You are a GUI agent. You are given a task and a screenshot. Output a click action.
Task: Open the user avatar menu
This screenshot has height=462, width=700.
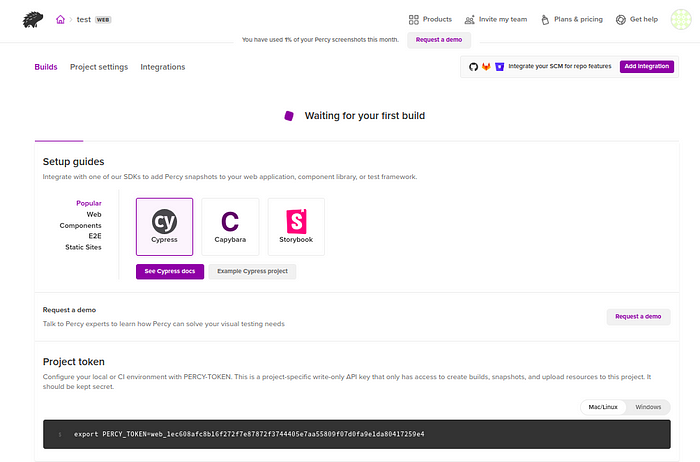tap(681, 20)
